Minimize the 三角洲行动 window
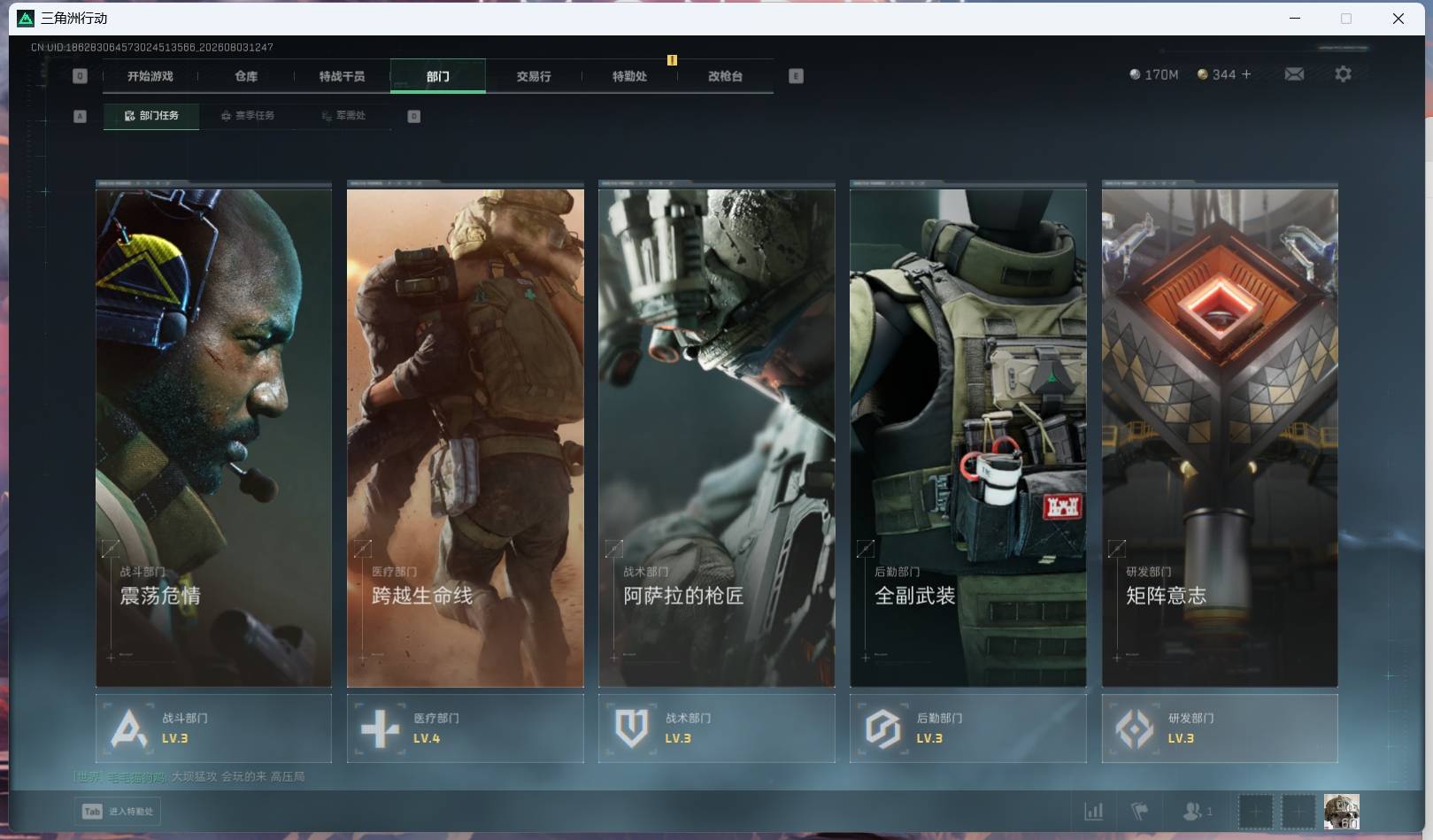Viewport: 1433px width, 840px height. pyautogui.click(x=1295, y=18)
